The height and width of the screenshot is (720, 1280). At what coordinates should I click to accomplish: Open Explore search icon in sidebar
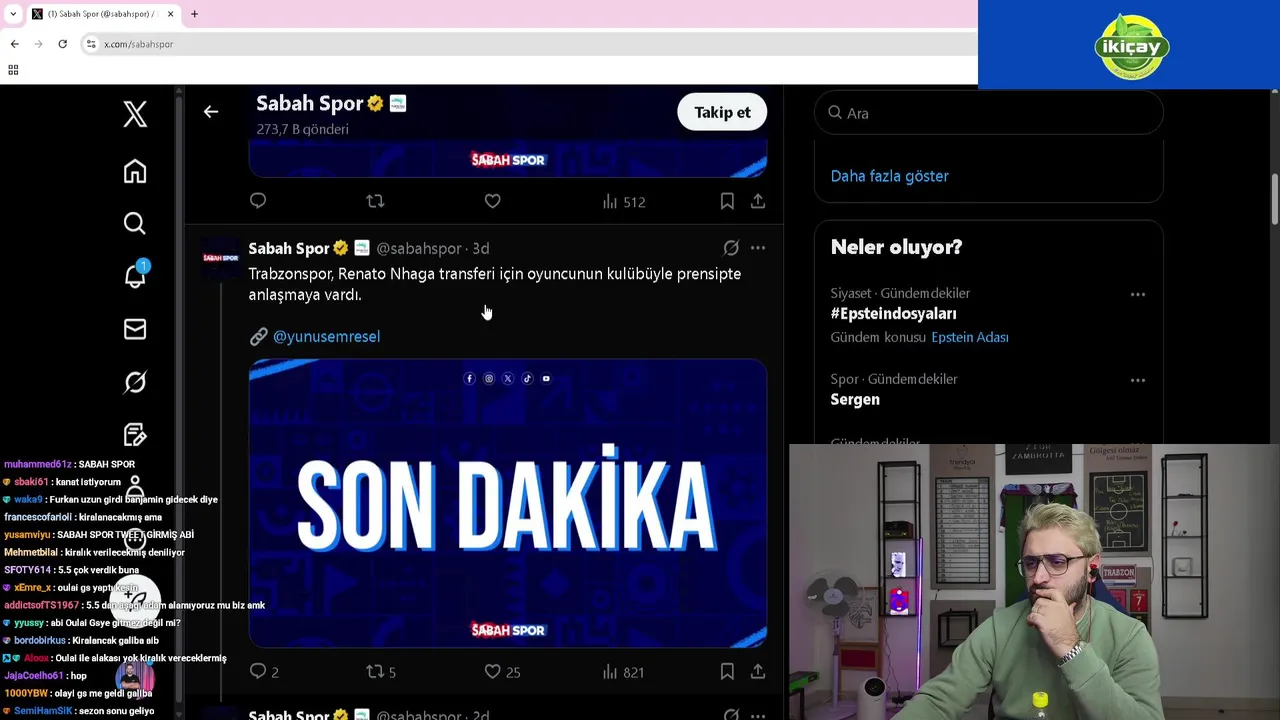pyautogui.click(x=135, y=223)
